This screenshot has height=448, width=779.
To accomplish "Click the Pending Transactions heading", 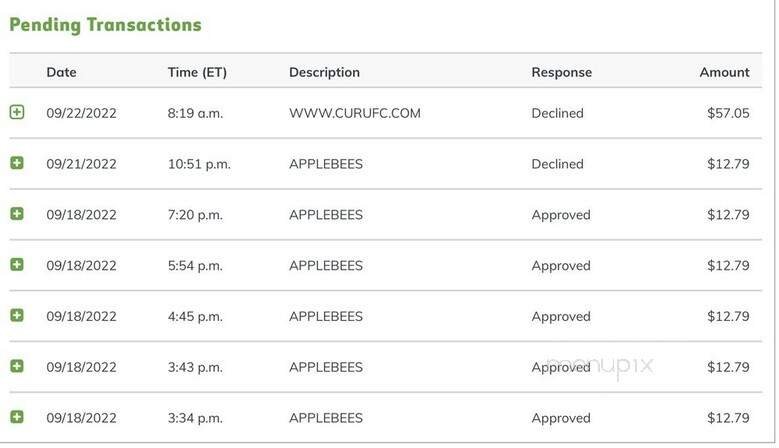I will click(105, 25).
